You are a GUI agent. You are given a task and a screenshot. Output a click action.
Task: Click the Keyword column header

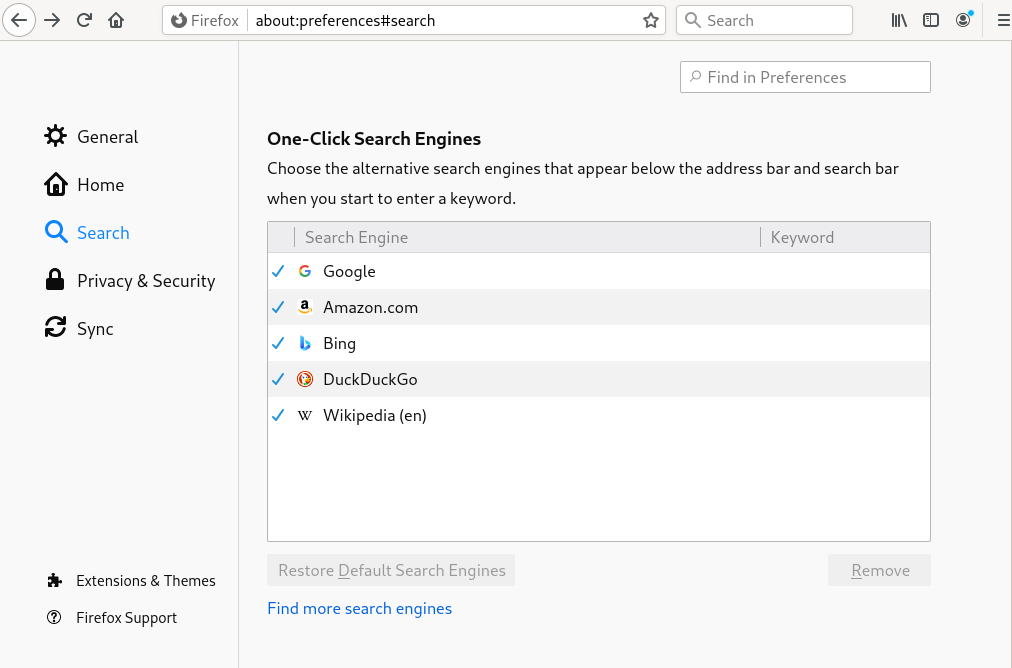coord(802,237)
